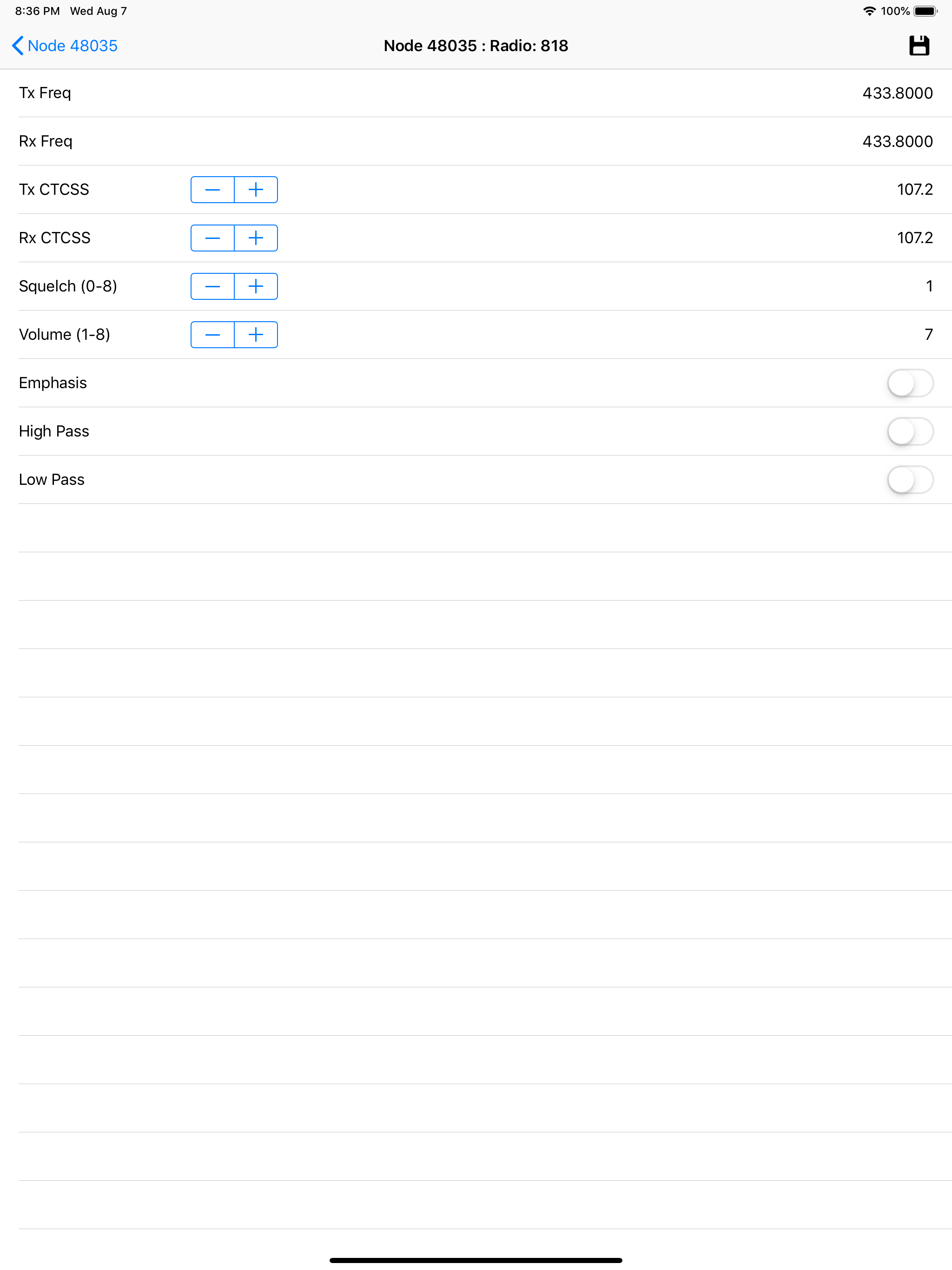
Task: Tap the 8:36 PM clock
Action: tap(37, 11)
